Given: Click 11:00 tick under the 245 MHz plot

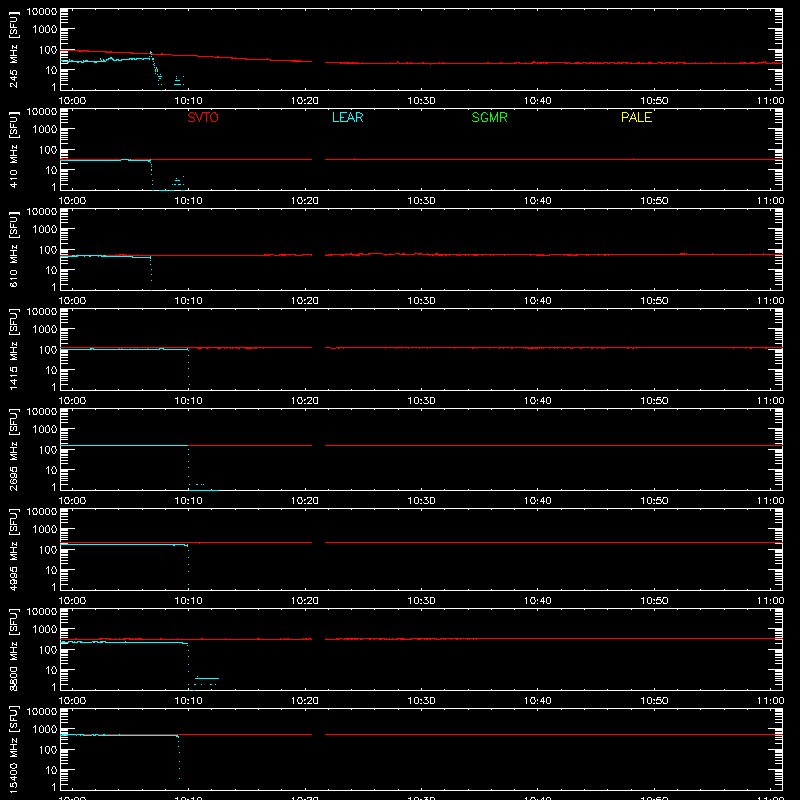Looking at the screenshot, I should pyautogui.click(x=770, y=101).
